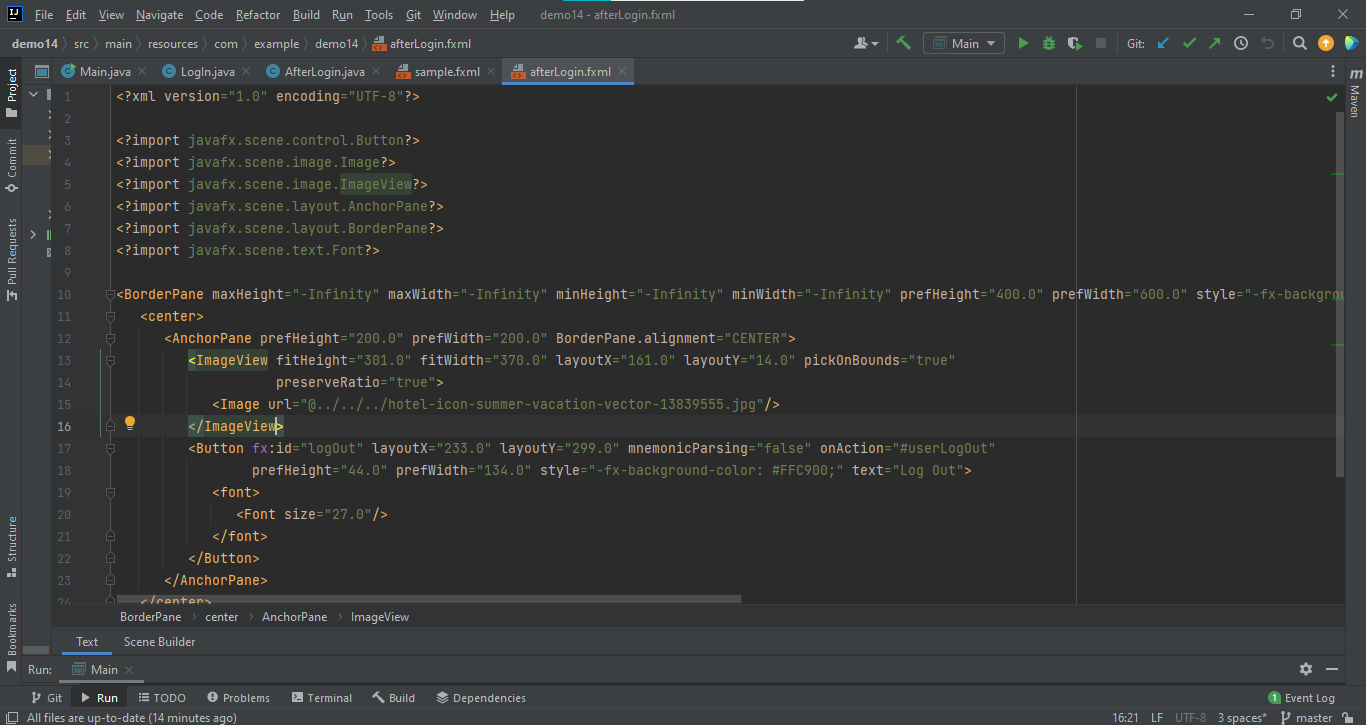Open Search Everywhere magnifier icon
This screenshot has height=725, width=1366.
pos(1299,43)
